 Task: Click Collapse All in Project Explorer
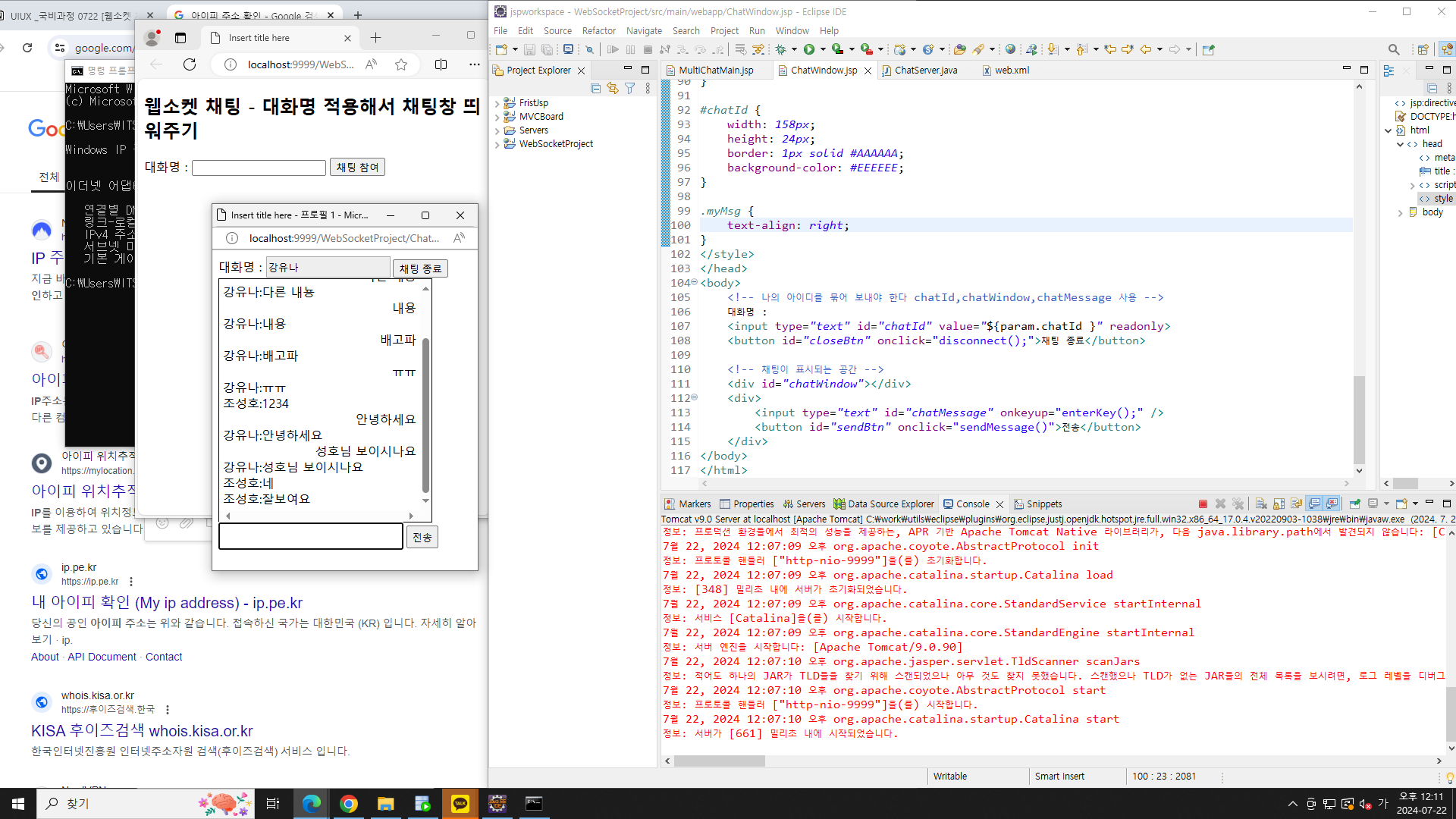[x=595, y=89]
